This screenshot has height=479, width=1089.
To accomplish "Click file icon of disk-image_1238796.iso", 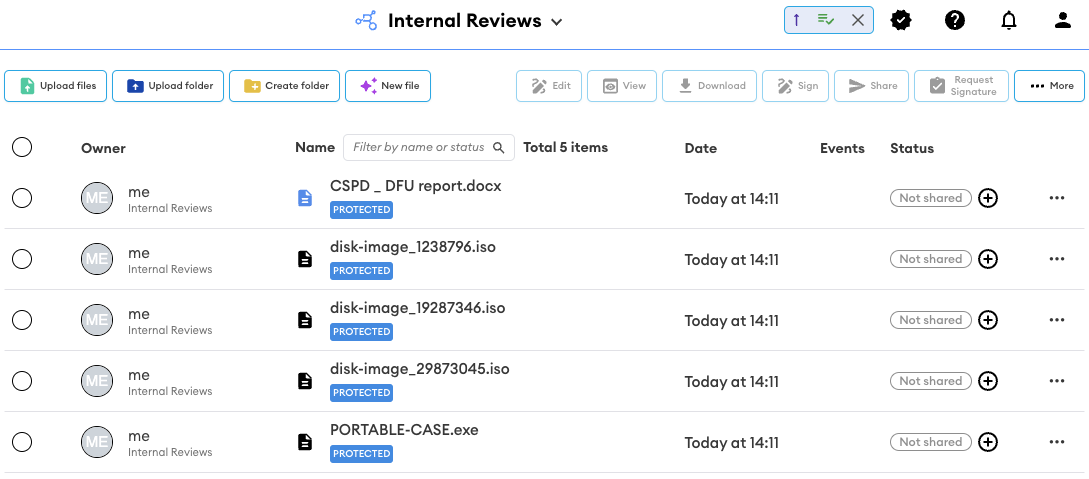I will click(305, 260).
